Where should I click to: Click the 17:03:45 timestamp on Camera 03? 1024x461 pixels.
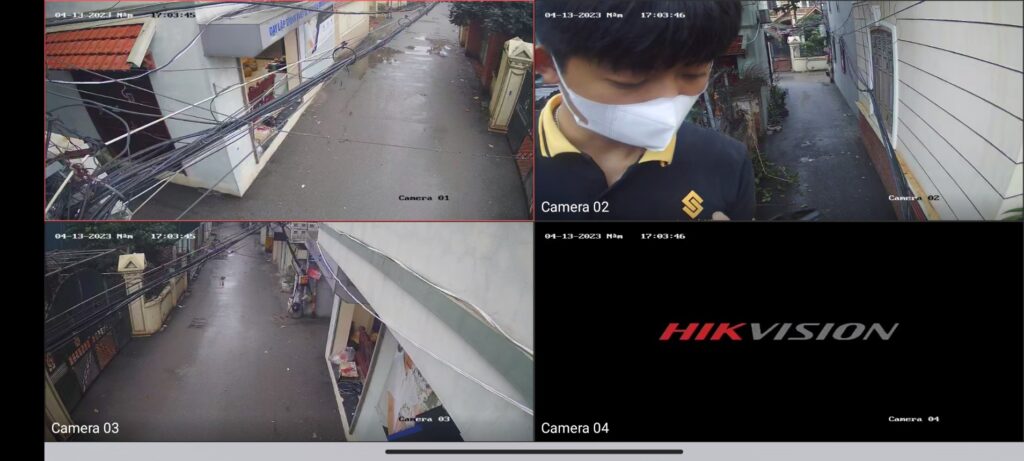[173, 236]
